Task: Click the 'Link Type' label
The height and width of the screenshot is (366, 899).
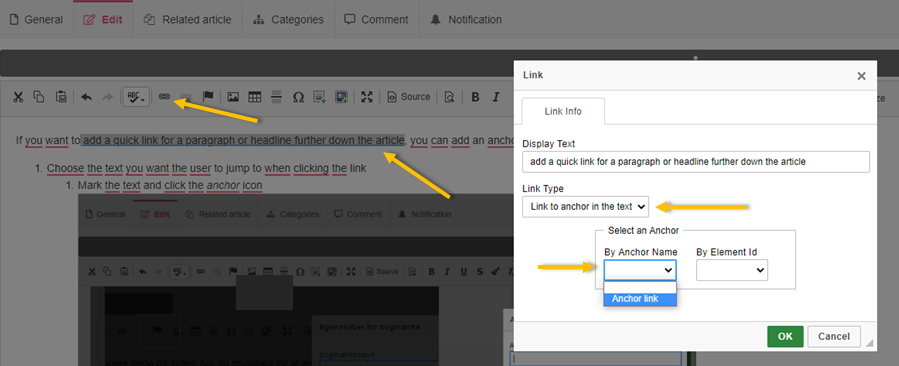Action: click(543, 189)
